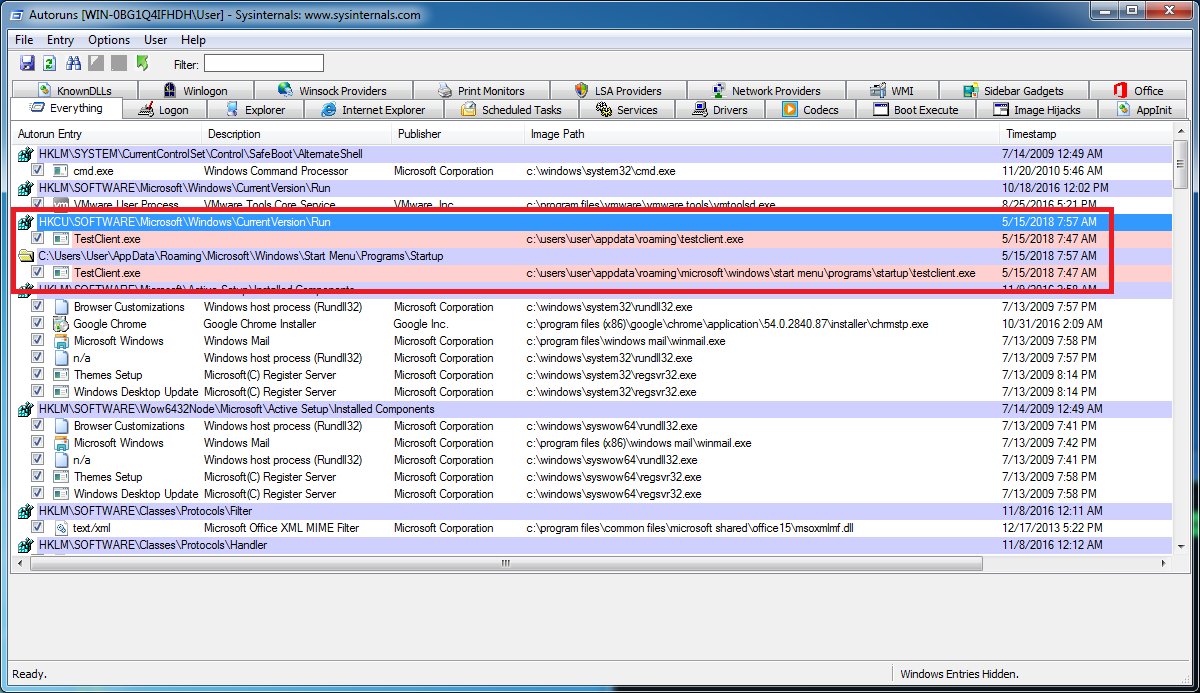Click the green Jump to Entry icon

click(x=142, y=64)
